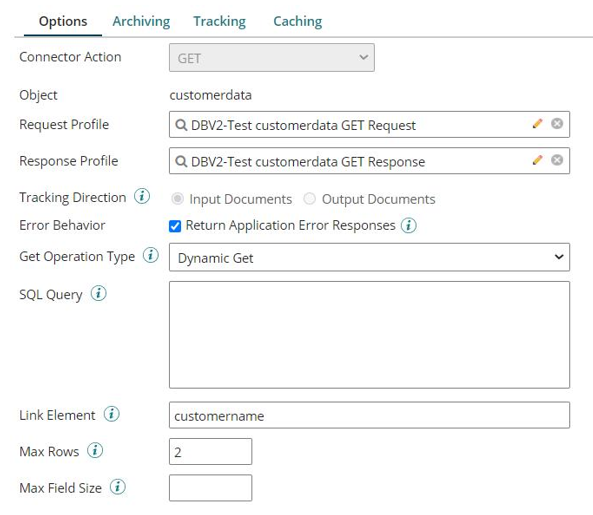Toggle Return Application Error Responses checkbox
The width and height of the screenshot is (593, 515).
coord(175,226)
